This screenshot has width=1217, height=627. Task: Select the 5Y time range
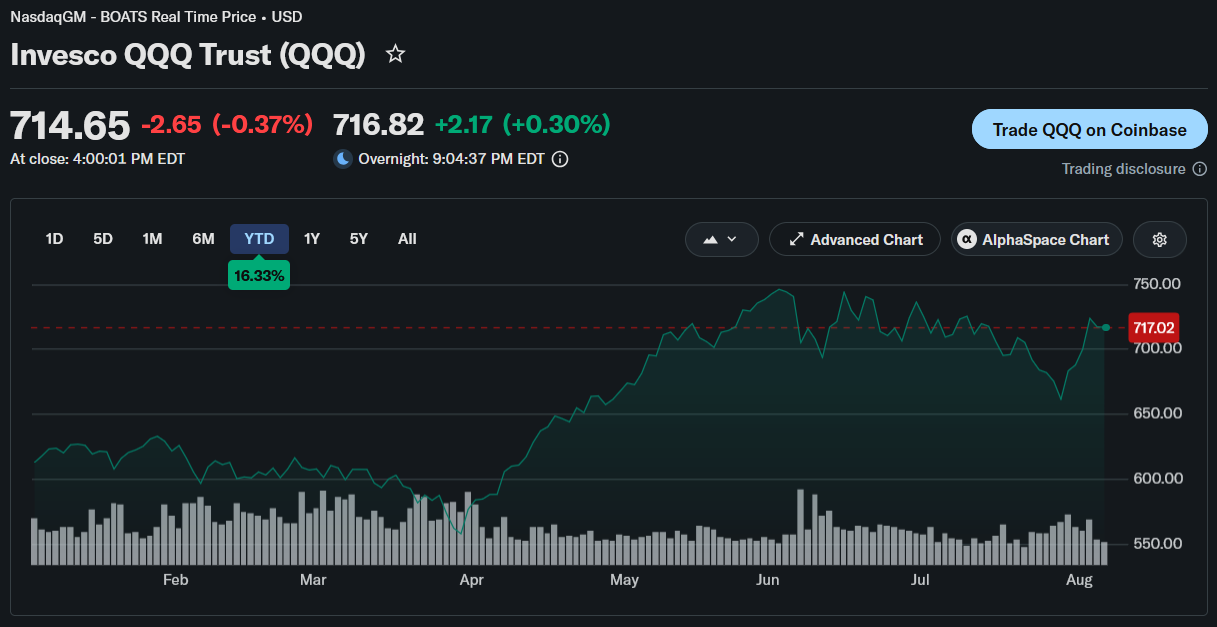[x=359, y=239]
